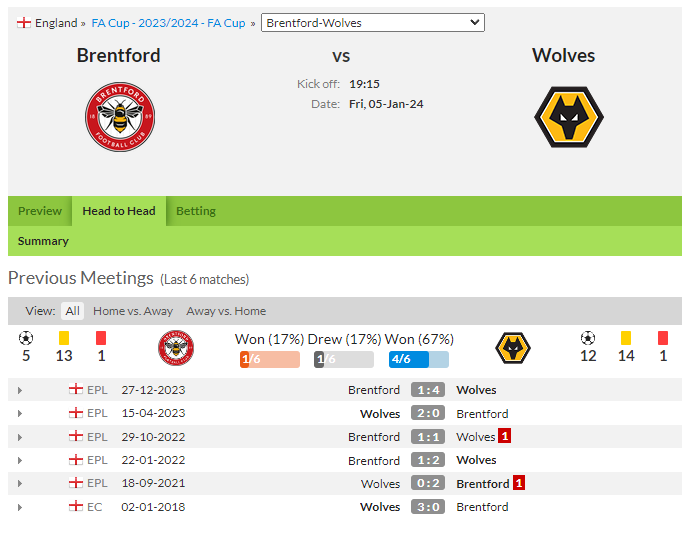Click Wolves' yellow card icon

click(x=626, y=338)
